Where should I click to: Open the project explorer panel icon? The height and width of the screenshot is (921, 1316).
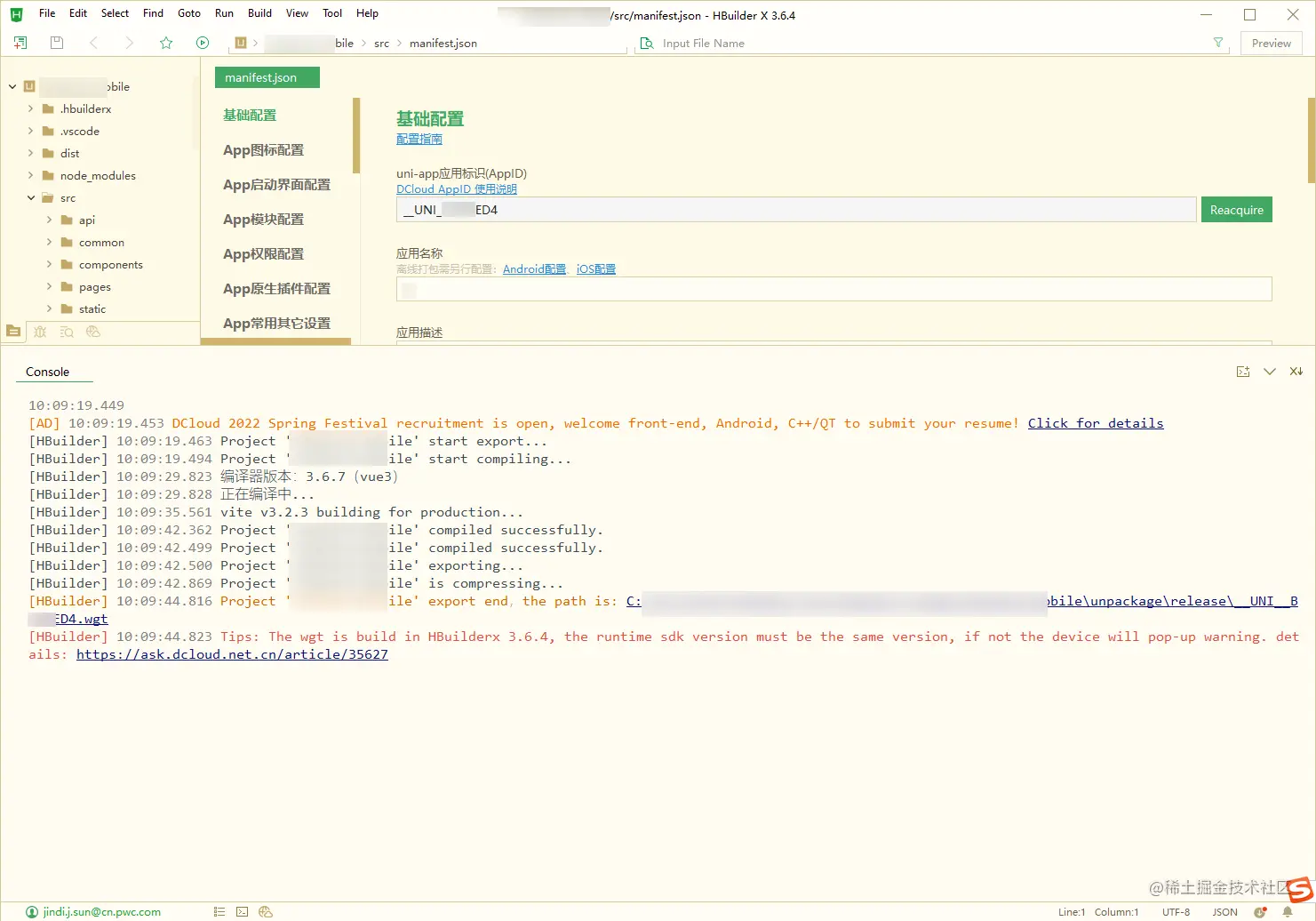pyautogui.click(x=13, y=332)
